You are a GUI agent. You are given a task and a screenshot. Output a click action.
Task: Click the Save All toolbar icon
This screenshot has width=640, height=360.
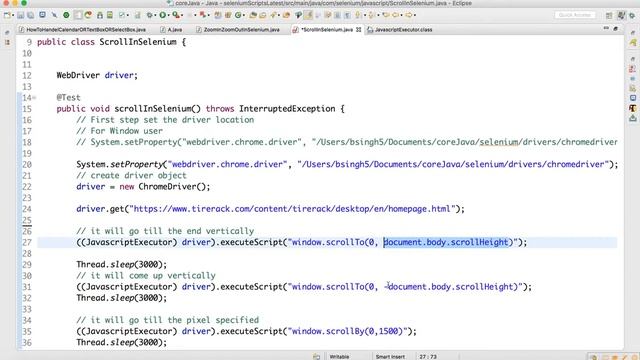(x=31, y=15)
